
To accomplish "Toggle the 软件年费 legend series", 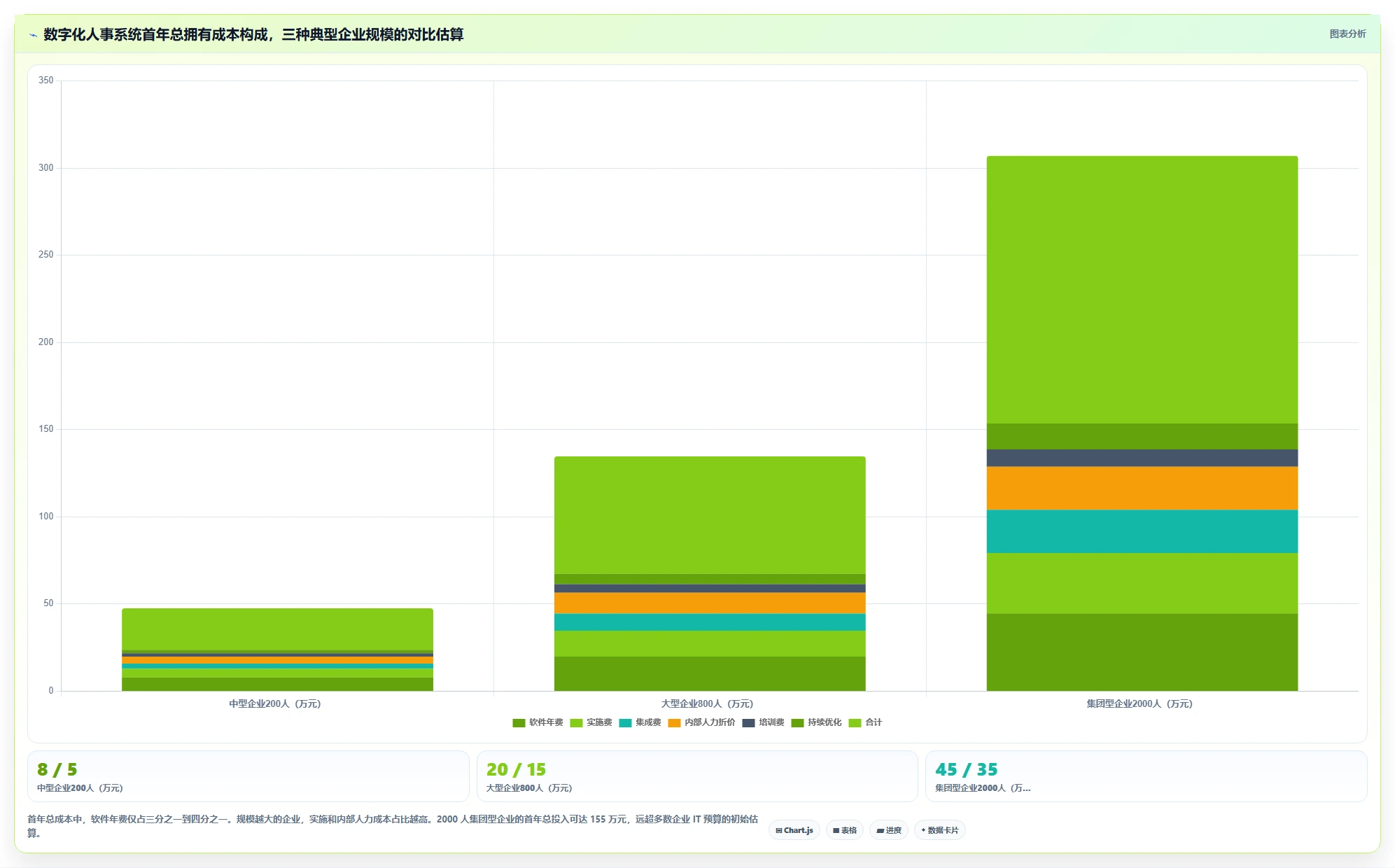I will click(x=538, y=722).
